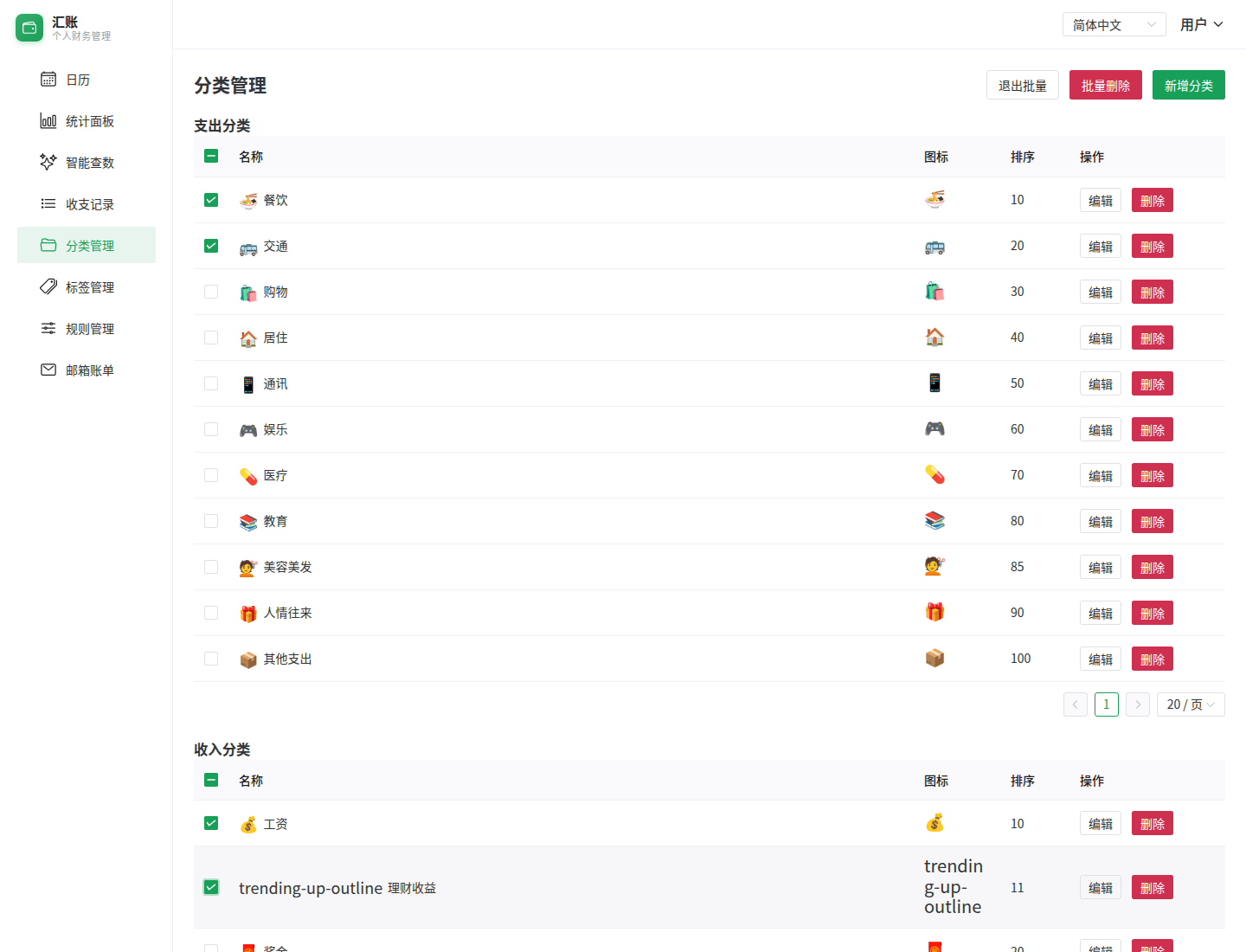Delete the 理财收益 income category
Viewport: 1246px width, 952px height.
click(1153, 887)
